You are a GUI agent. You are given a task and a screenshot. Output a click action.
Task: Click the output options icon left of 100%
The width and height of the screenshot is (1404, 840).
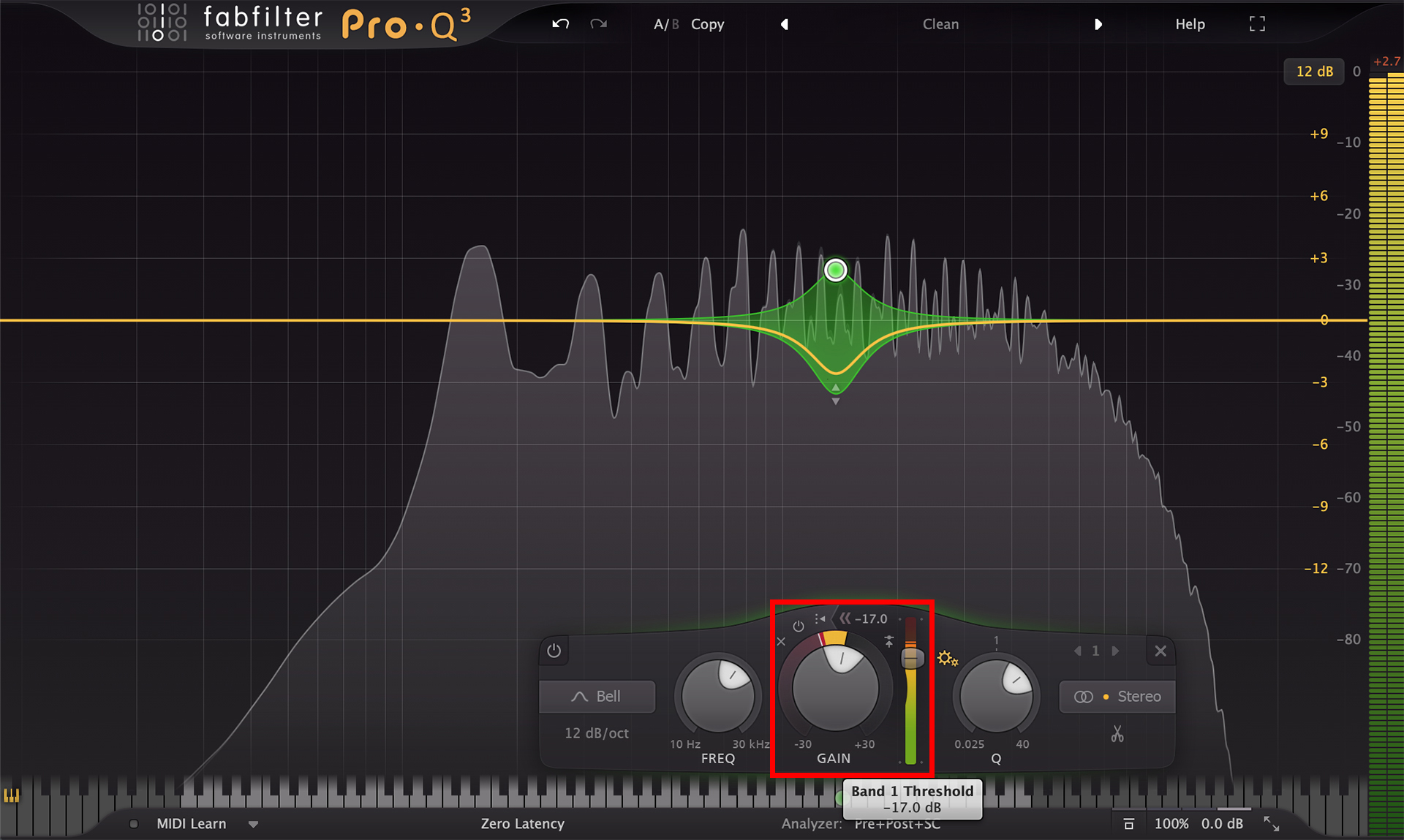[x=1128, y=824]
